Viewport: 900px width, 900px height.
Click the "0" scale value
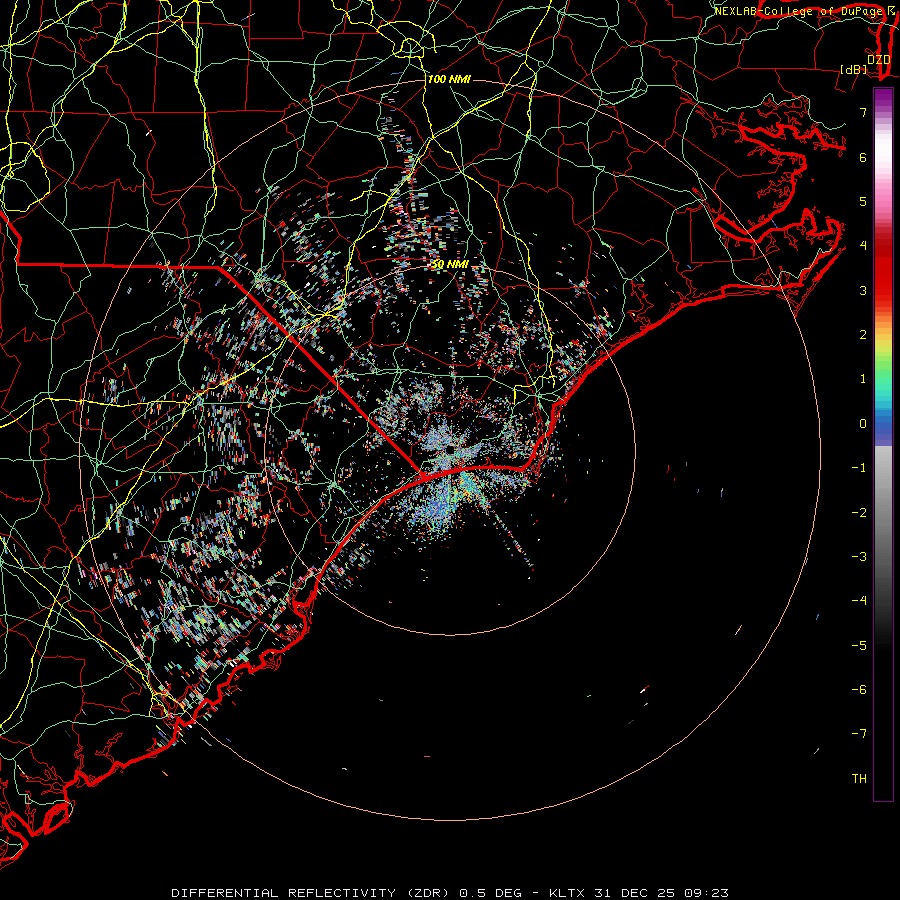[863, 424]
